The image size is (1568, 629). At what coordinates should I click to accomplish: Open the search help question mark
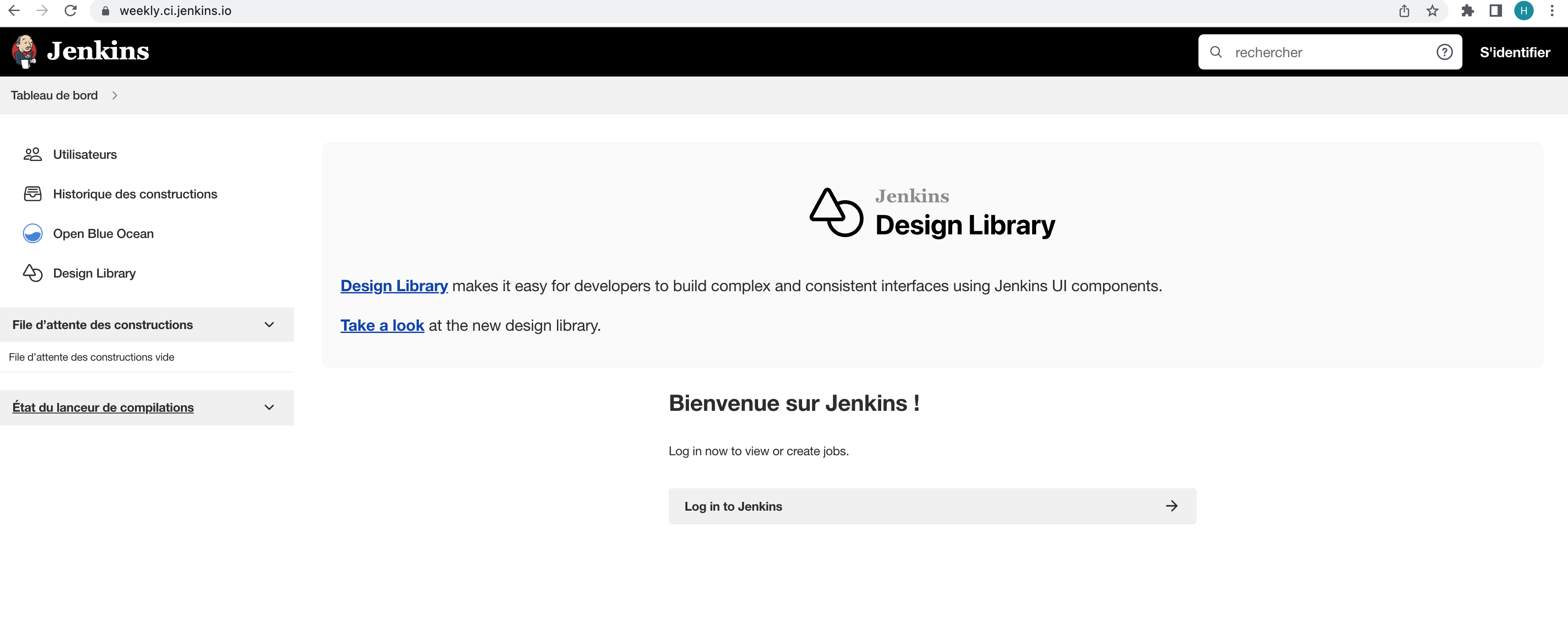tap(1444, 52)
